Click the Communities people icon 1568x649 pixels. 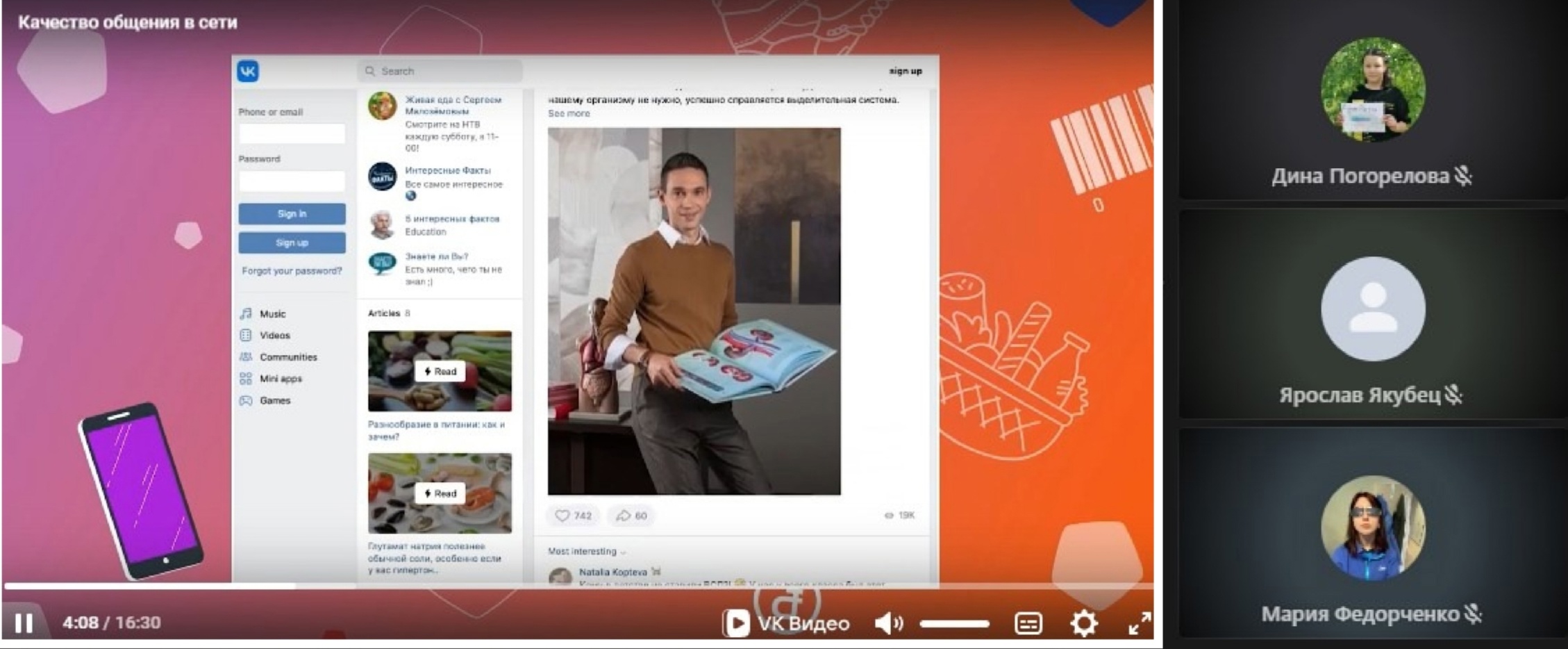point(246,357)
